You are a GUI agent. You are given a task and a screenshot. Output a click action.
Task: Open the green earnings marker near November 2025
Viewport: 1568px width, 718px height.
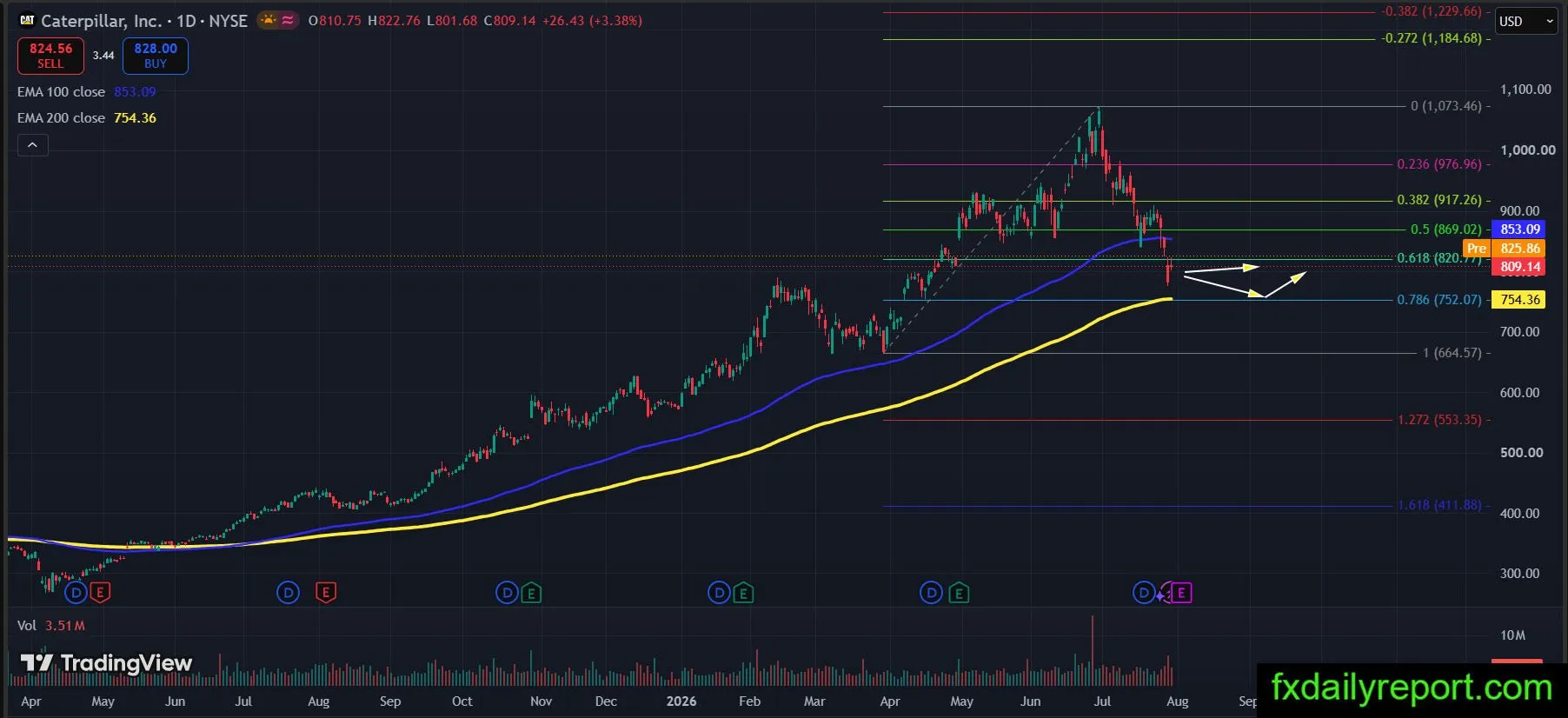click(531, 593)
